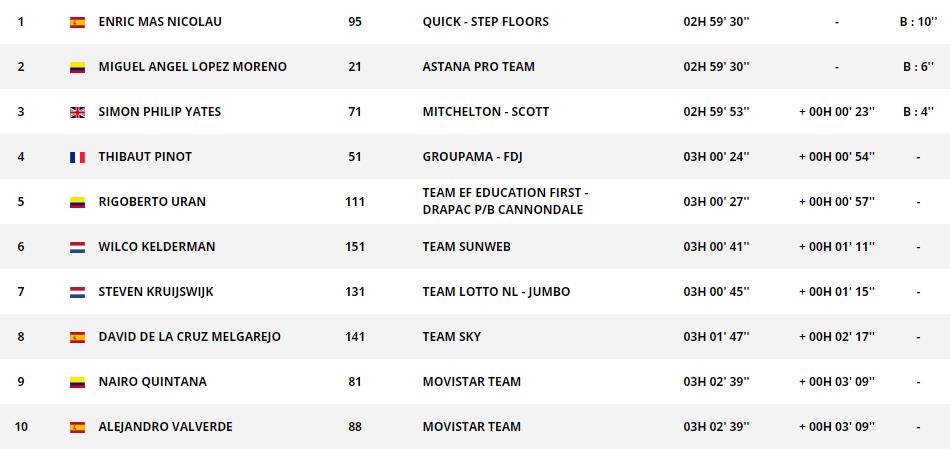
Task: Click the Dutch flag beside Wilco Kelderman
Action: click(77, 247)
